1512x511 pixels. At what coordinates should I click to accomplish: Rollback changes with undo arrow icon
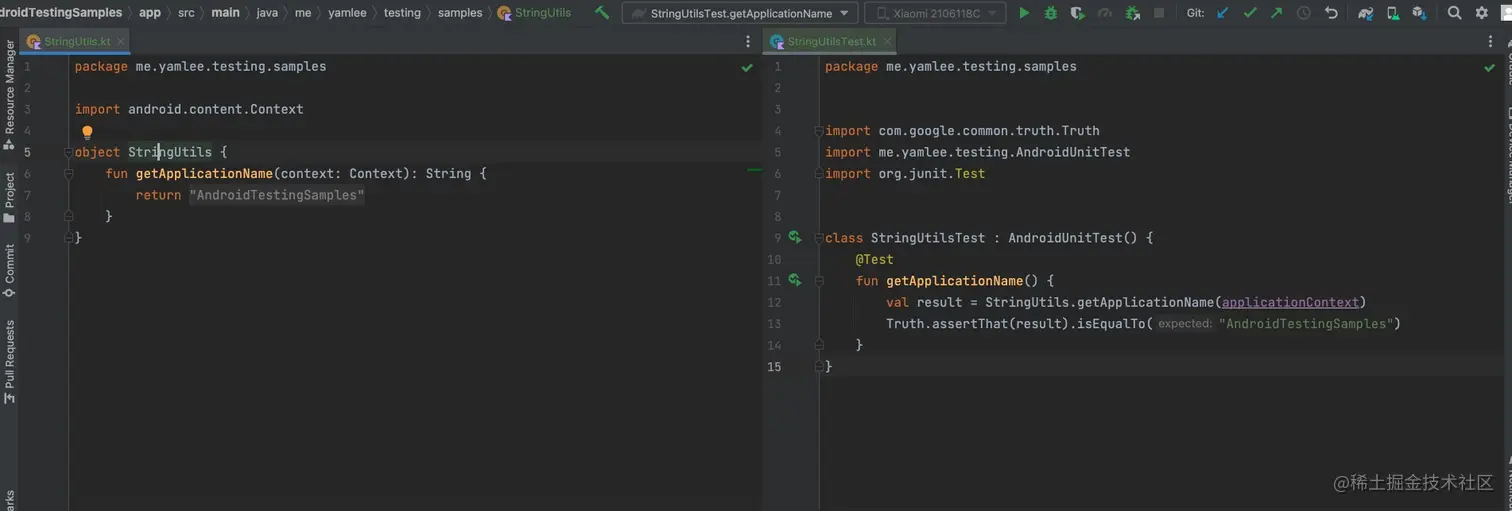pos(1331,13)
